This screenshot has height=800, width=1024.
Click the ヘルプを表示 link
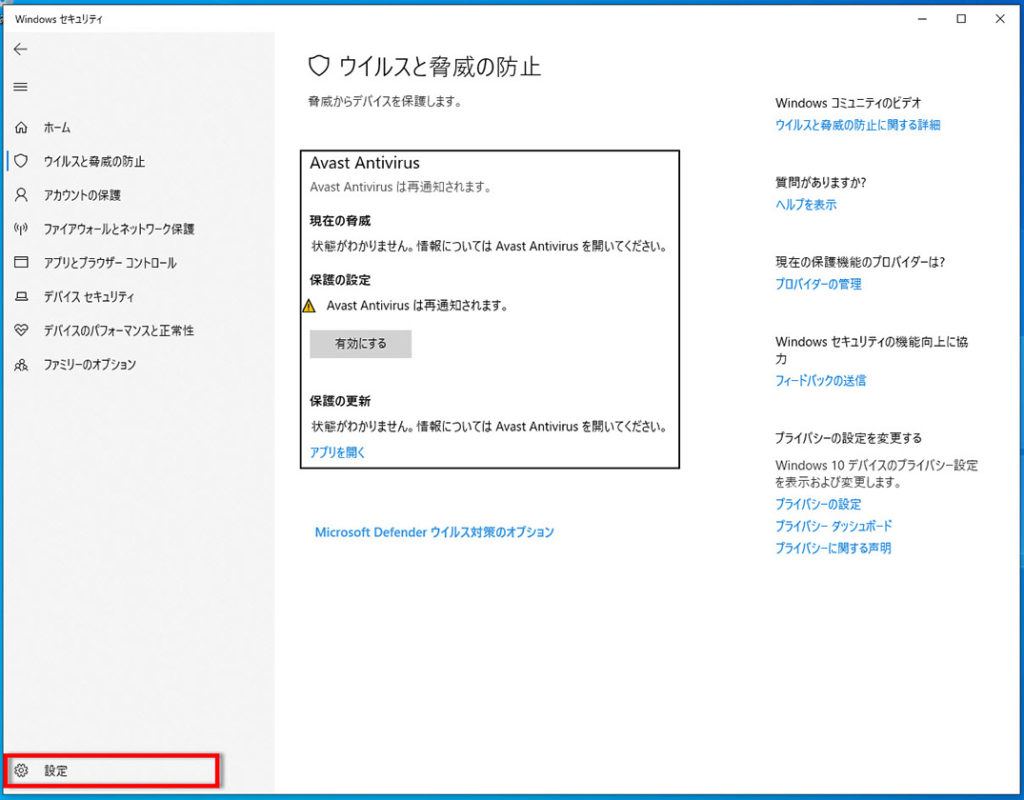pyautogui.click(x=806, y=204)
